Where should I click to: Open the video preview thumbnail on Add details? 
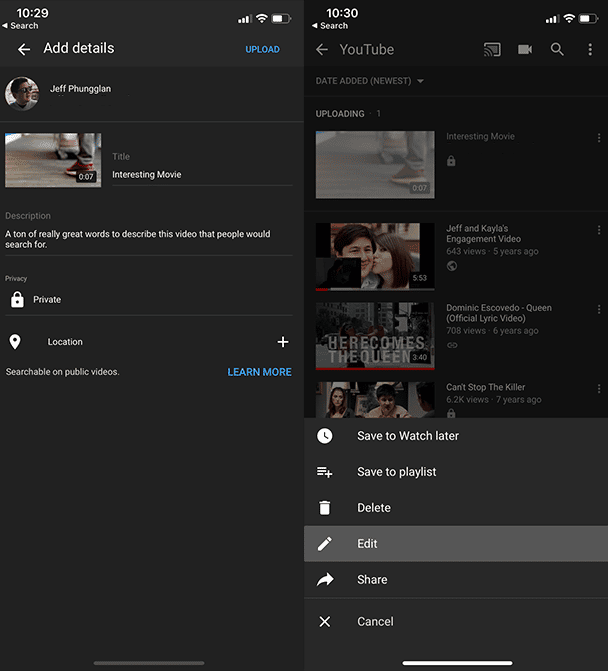coord(53,160)
